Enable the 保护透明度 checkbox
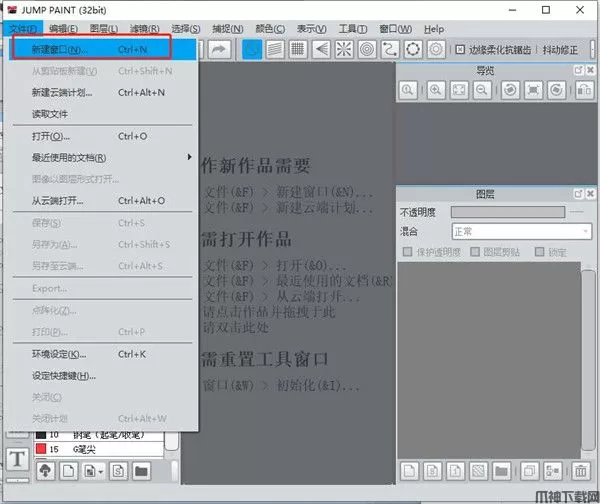Image resolution: width=600 pixels, height=504 pixels. pos(407,252)
